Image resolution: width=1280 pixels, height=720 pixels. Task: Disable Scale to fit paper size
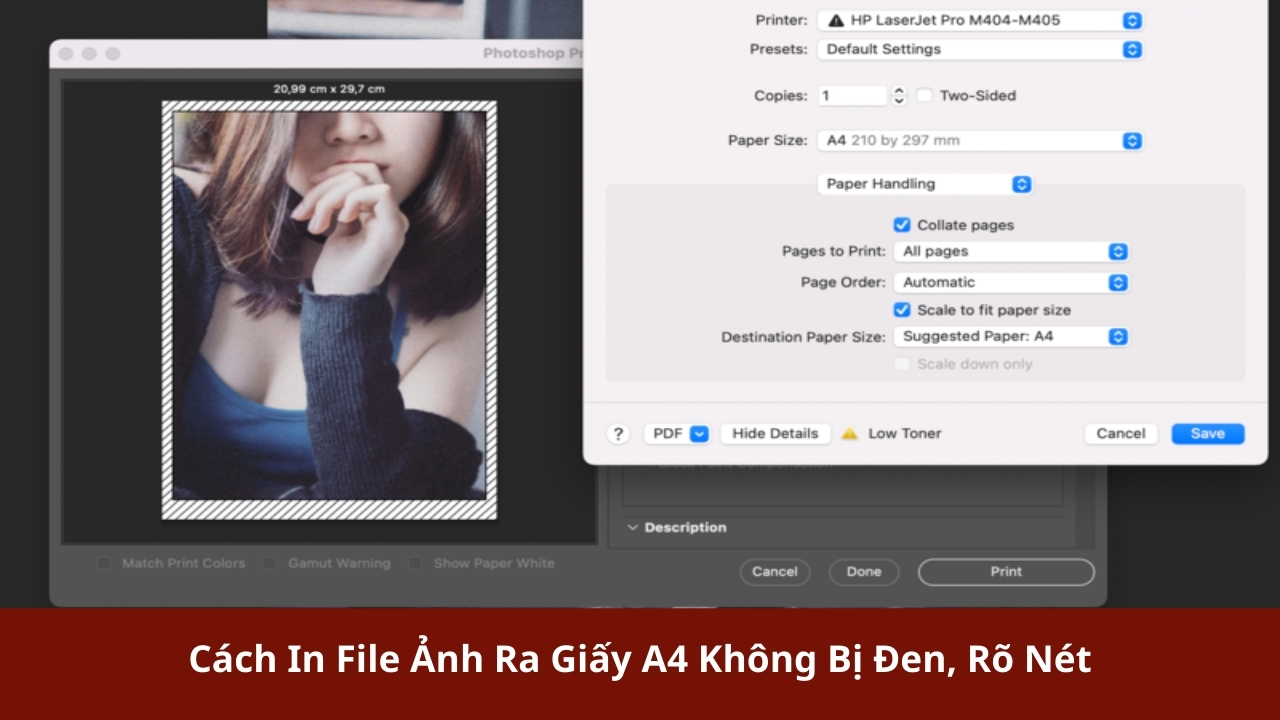[903, 310]
